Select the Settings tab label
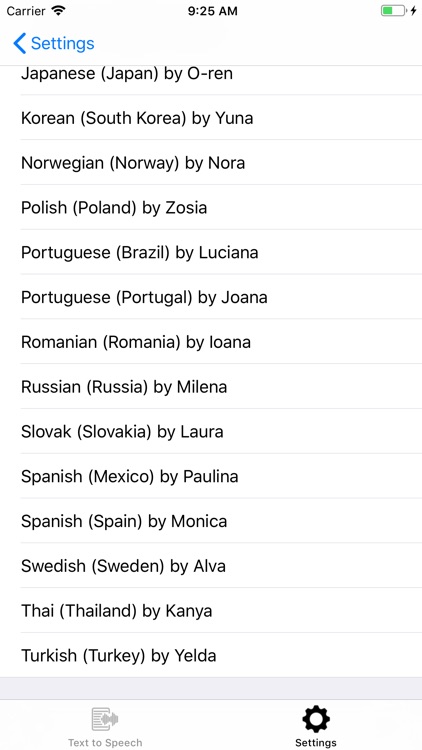 316,743
